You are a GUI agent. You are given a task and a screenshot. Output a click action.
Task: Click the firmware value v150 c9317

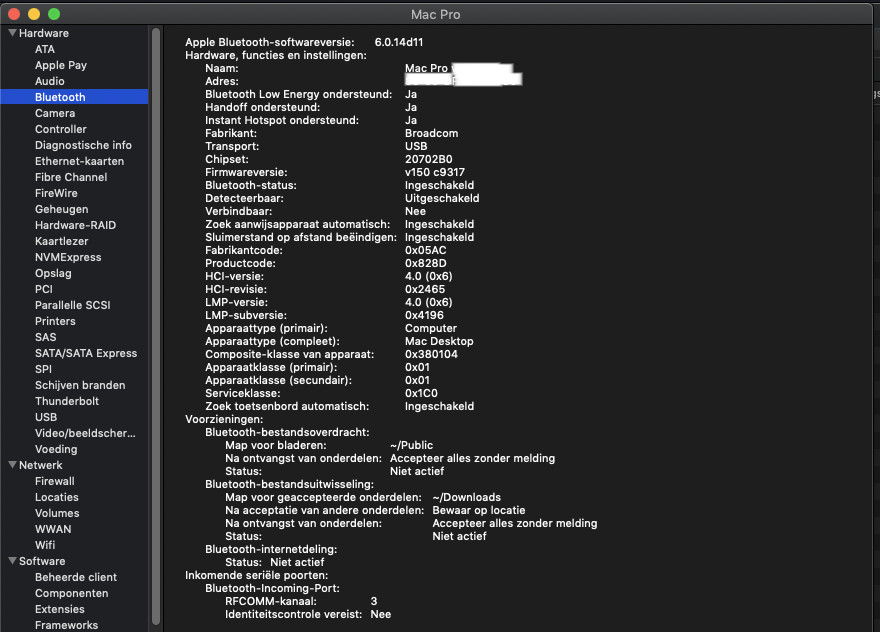[x=435, y=172]
